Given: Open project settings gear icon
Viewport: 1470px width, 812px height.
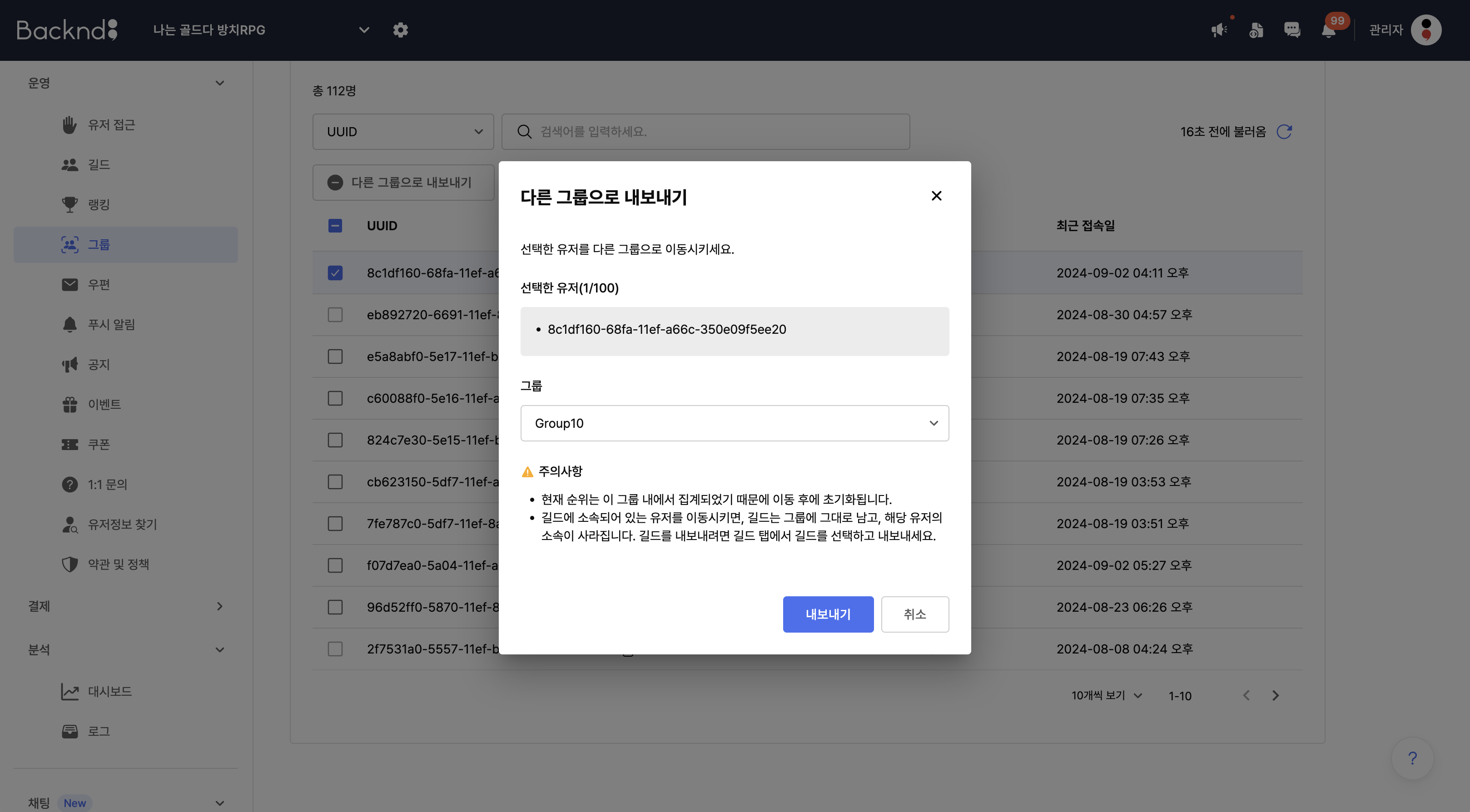Looking at the screenshot, I should (x=401, y=30).
